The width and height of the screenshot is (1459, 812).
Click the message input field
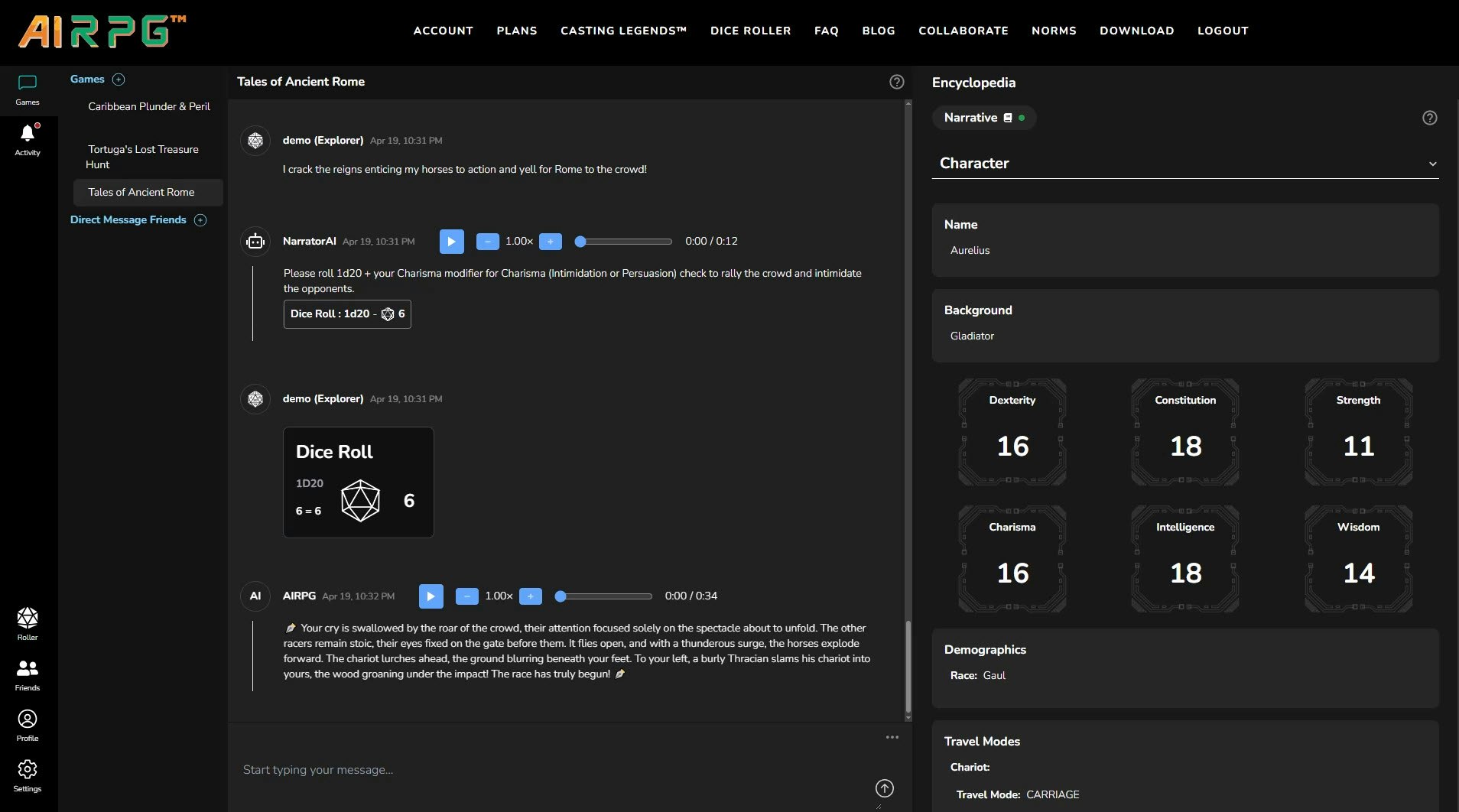[554, 770]
